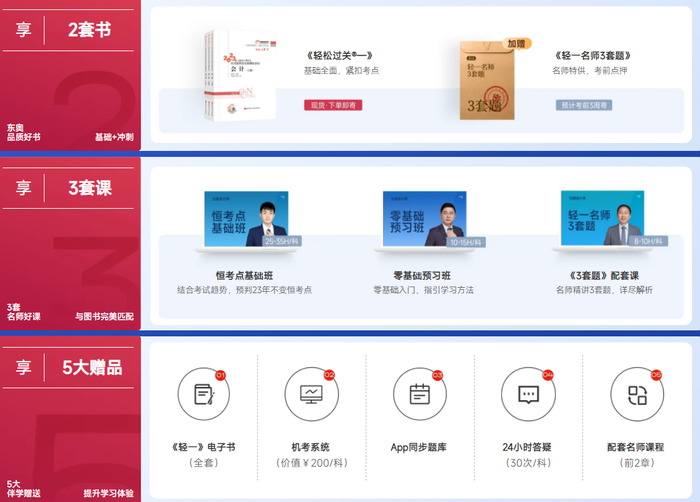
Task: Click the red 现货·下单即寄 tag
Action: tap(333, 104)
